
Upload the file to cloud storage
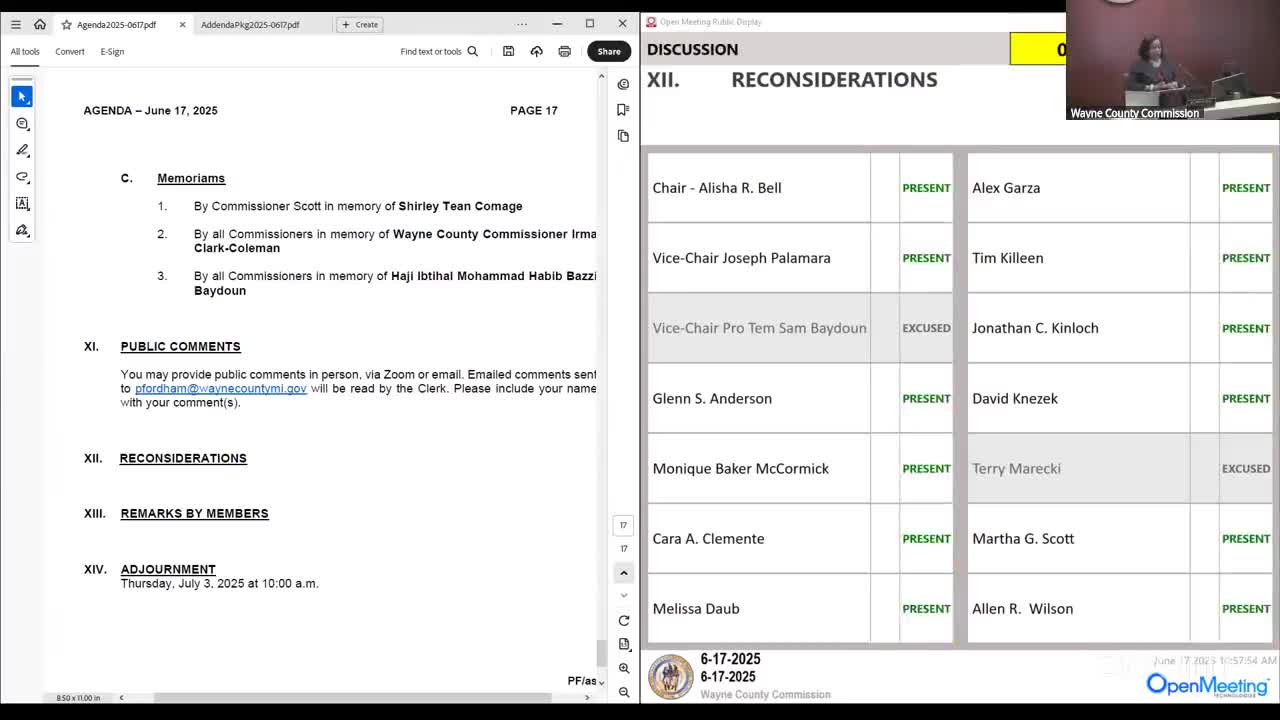tap(536, 51)
